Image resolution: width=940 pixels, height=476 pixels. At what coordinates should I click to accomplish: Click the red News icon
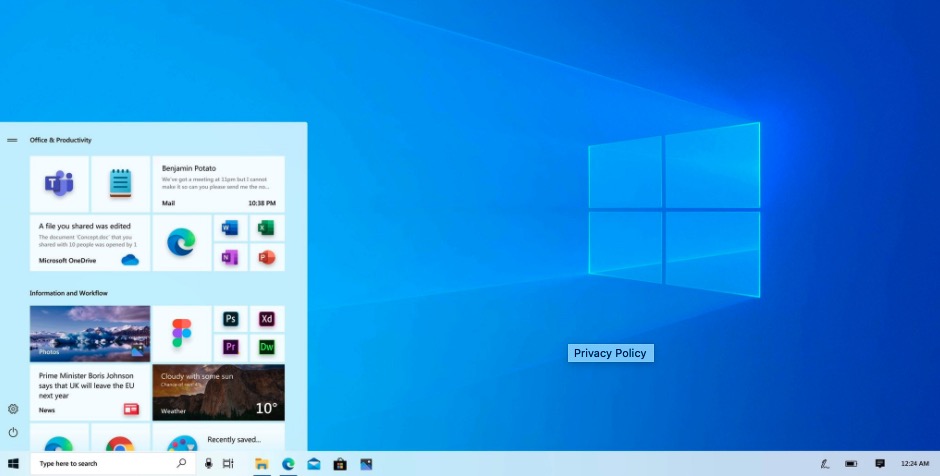click(x=131, y=409)
